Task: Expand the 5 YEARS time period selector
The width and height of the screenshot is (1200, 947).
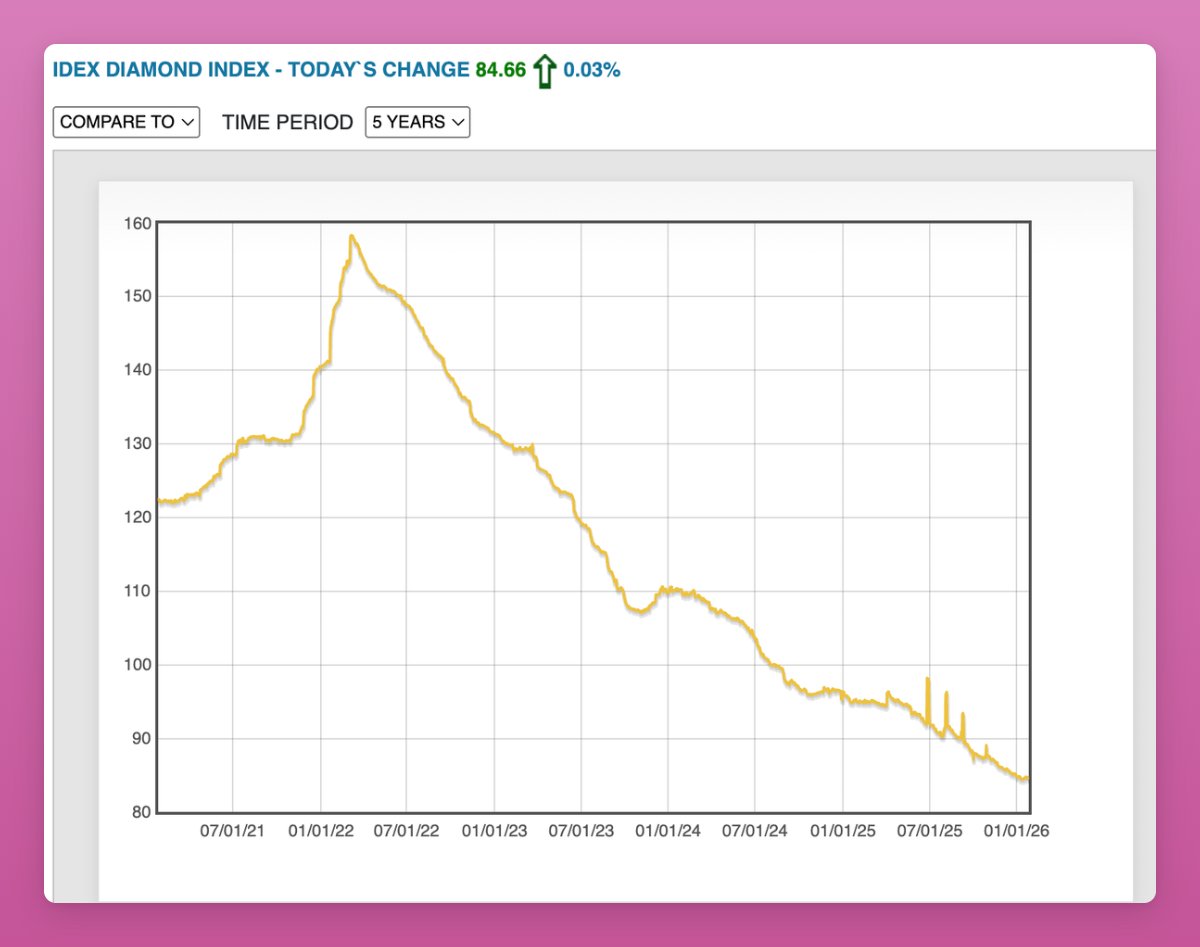Action: click(417, 122)
